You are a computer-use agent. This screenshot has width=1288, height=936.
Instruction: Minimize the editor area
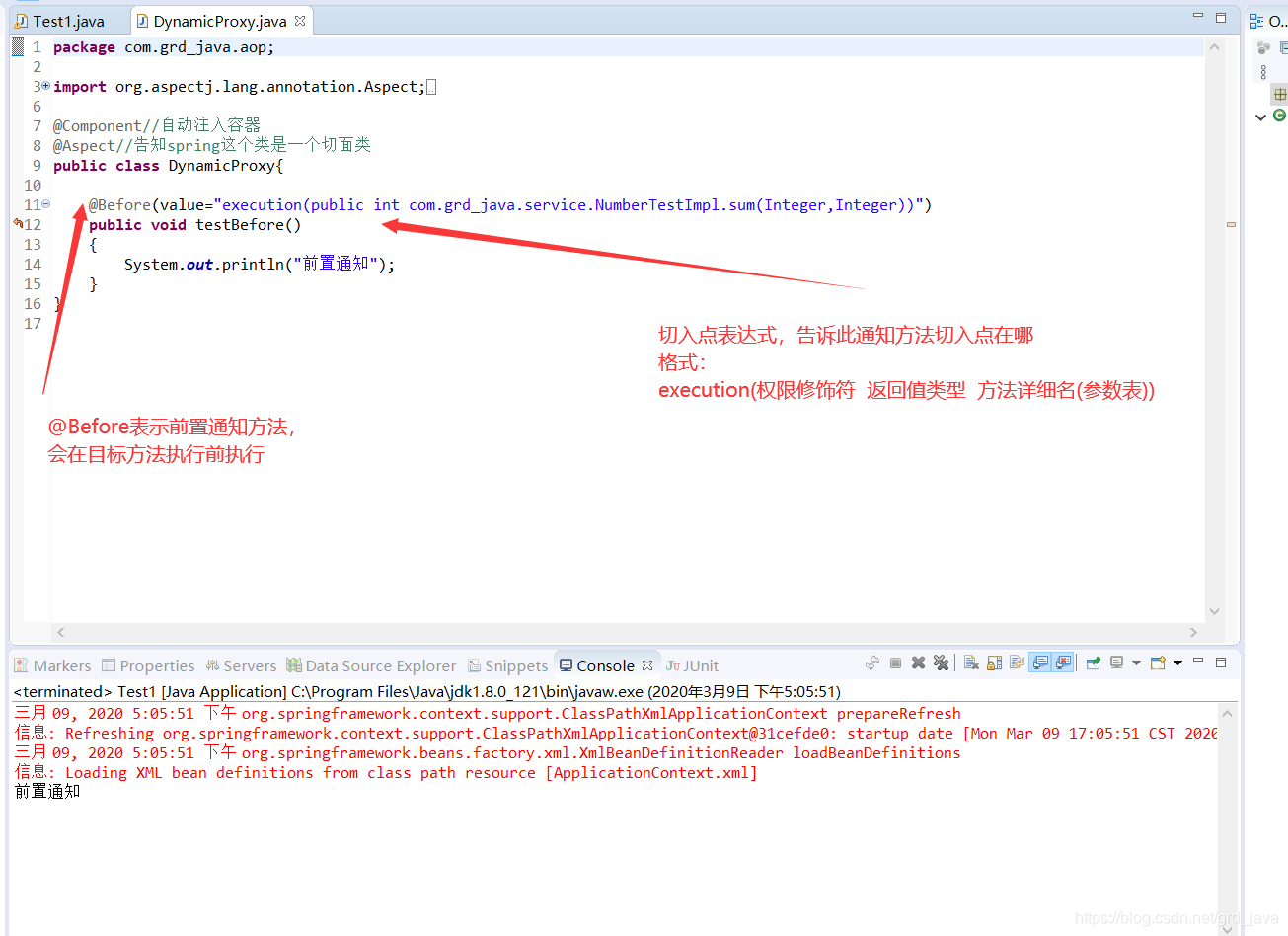click(x=1198, y=16)
